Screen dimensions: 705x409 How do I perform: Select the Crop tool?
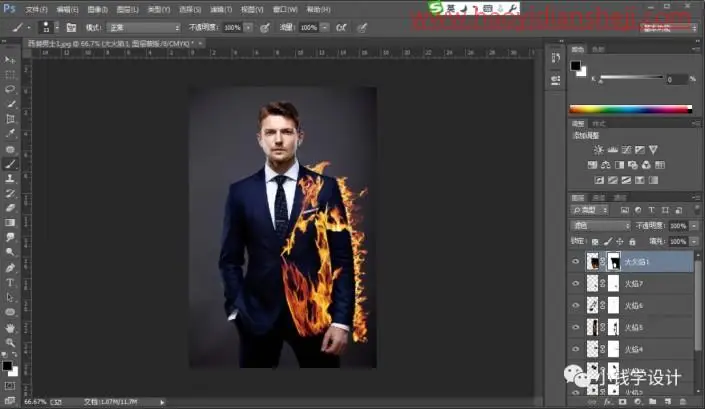[x=10, y=119]
